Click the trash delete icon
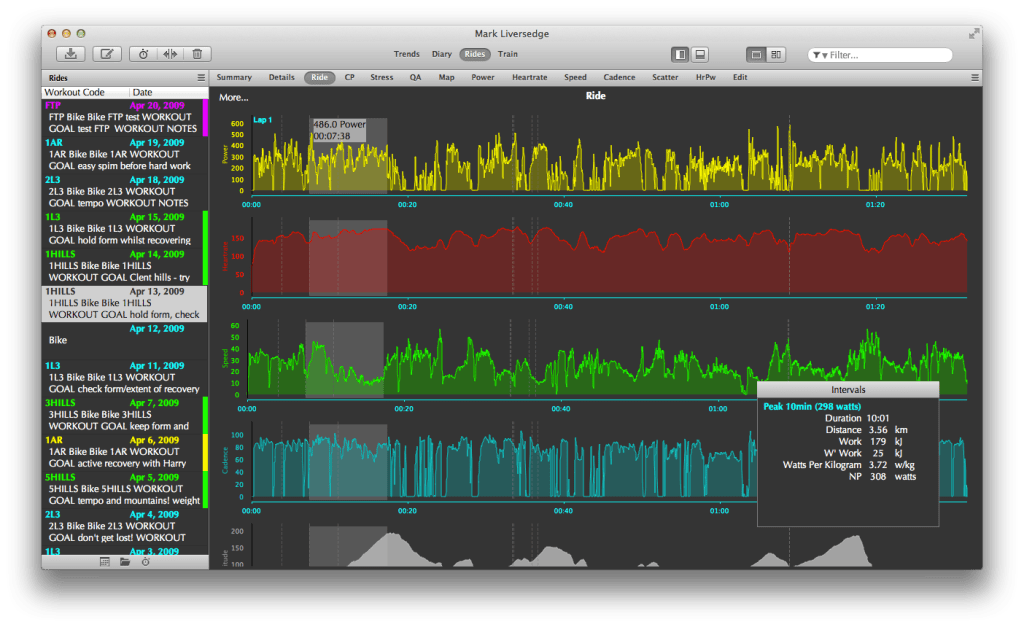Screen dimensions: 1024x627 [x=197, y=54]
